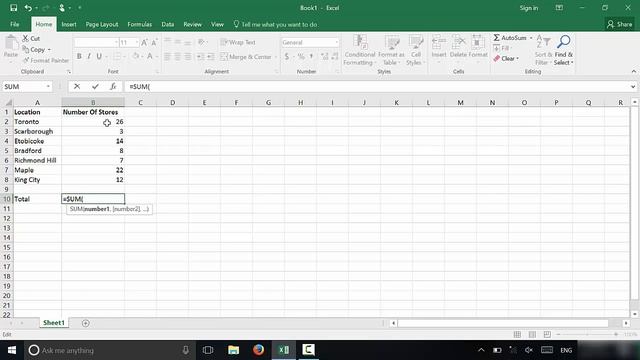Cancel formula entry with X icon
Image resolution: width=640 pixels, height=360 pixels.
point(77,87)
